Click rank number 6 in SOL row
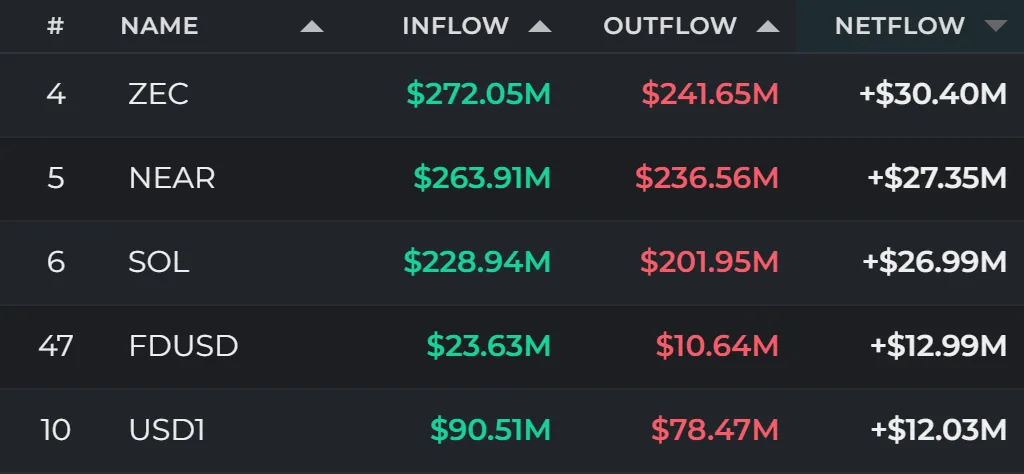This screenshot has height=474, width=1024. coord(56,262)
